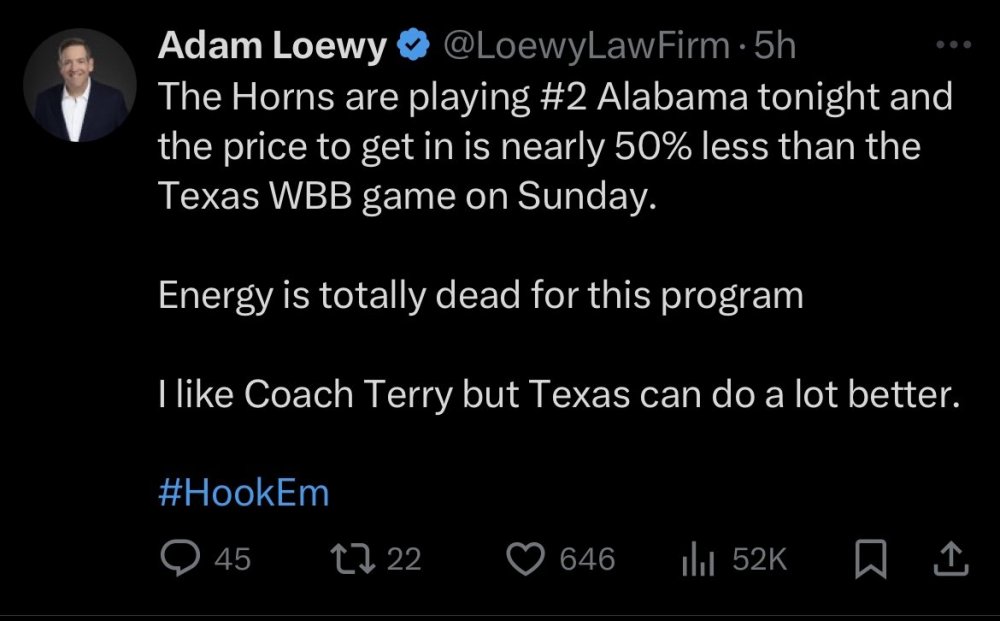Reply using the speech bubble icon

coord(181,559)
